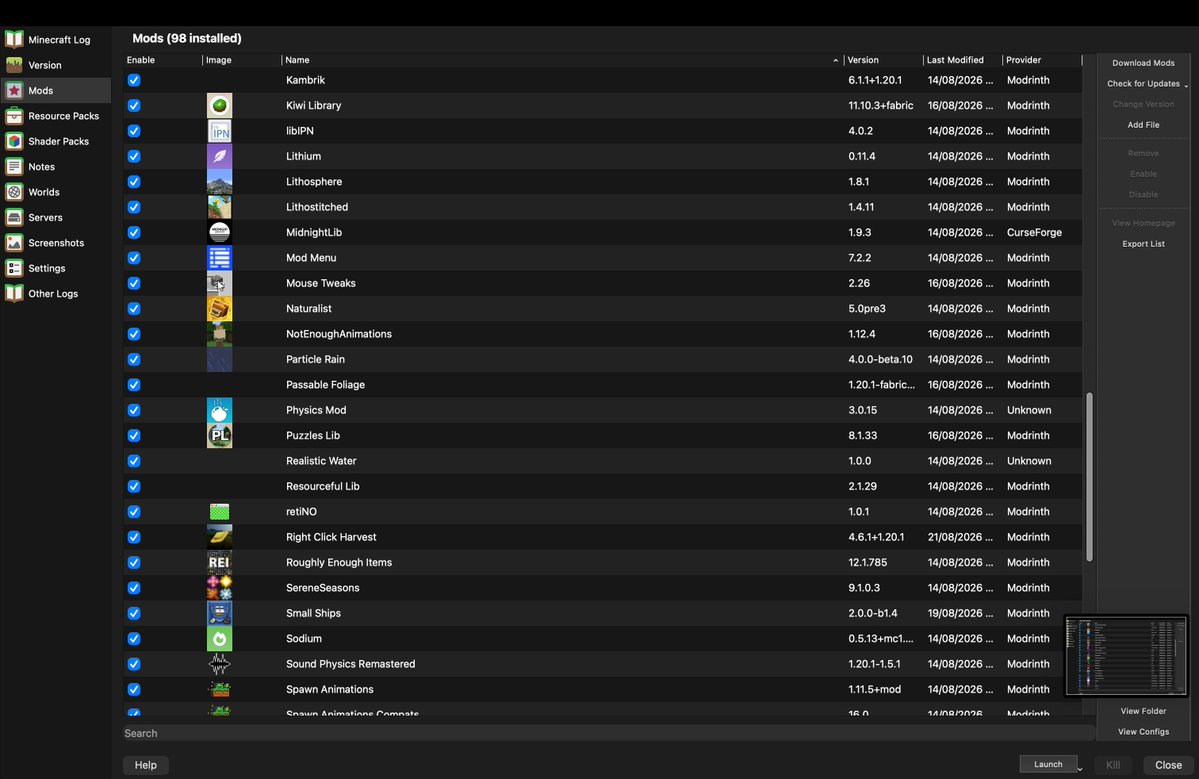Click the Screenshots picture icon
Viewport: 1199px width, 779px height.
point(14,242)
